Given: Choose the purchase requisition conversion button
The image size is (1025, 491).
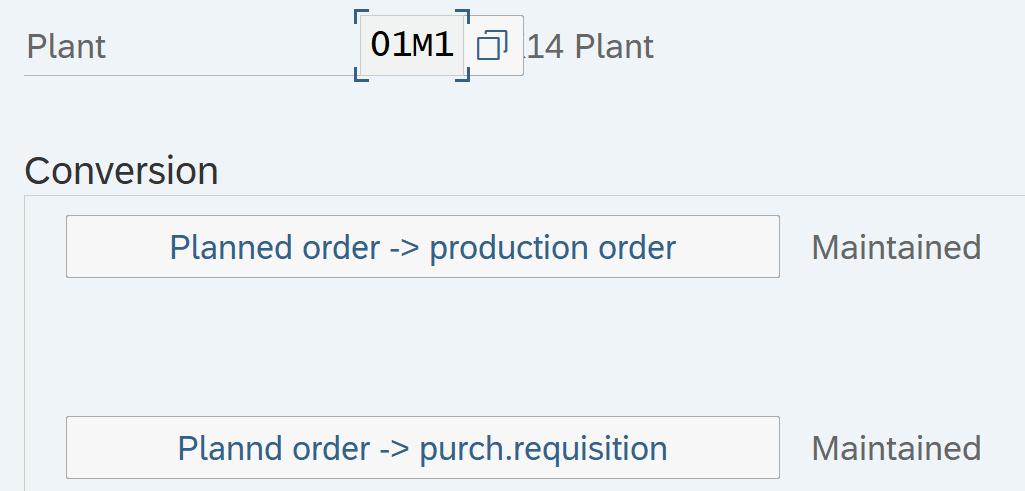Looking at the screenshot, I should point(422,448).
